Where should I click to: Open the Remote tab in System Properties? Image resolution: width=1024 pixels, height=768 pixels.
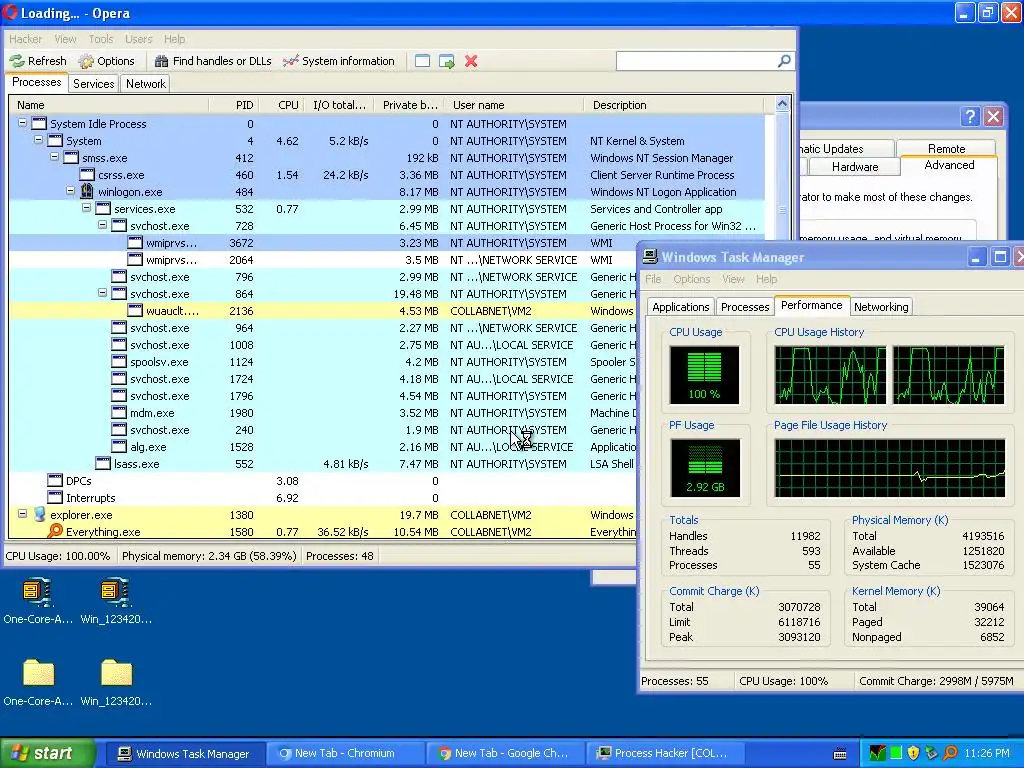(946, 149)
